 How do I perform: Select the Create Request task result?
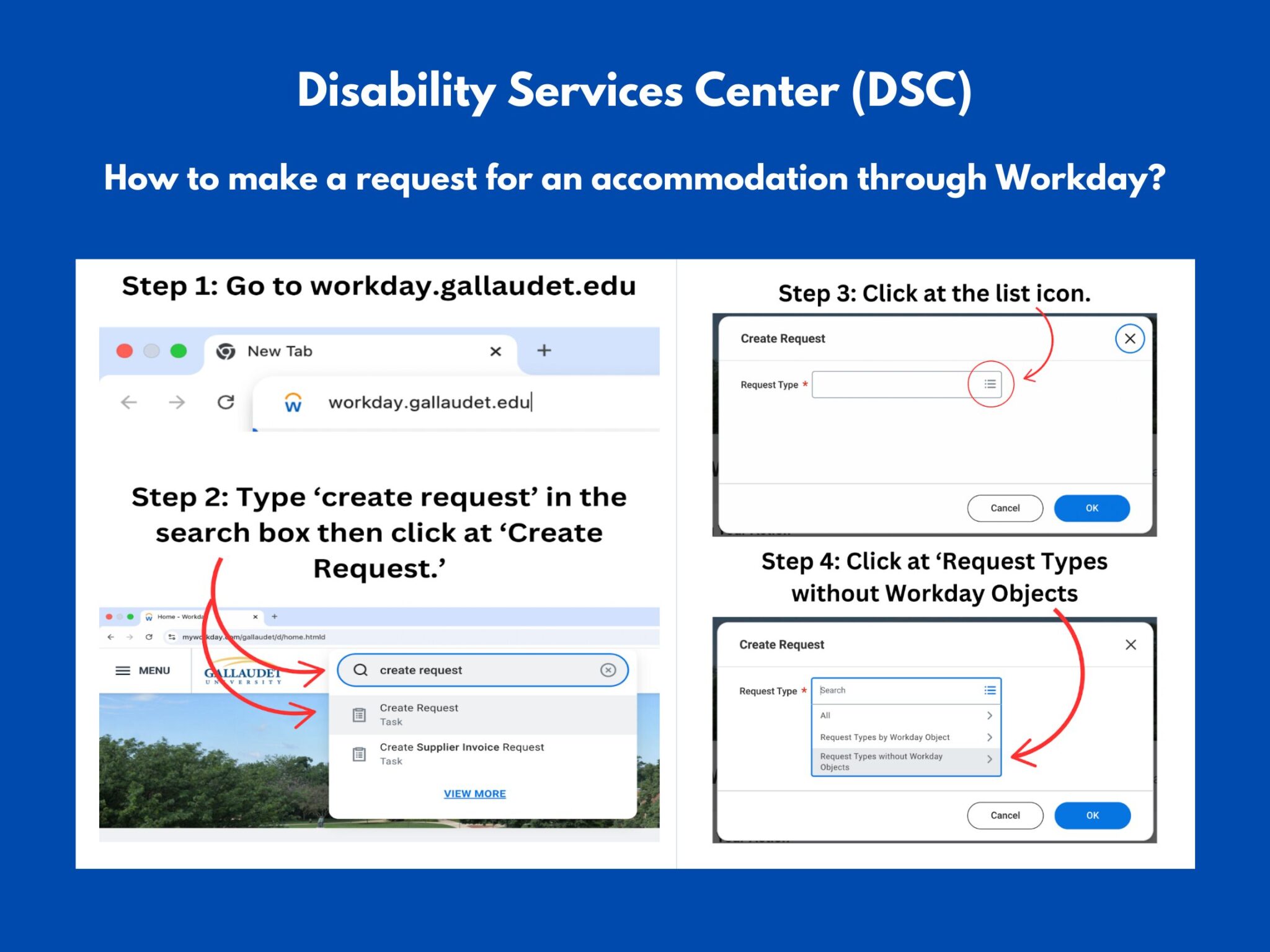tap(482, 715)
